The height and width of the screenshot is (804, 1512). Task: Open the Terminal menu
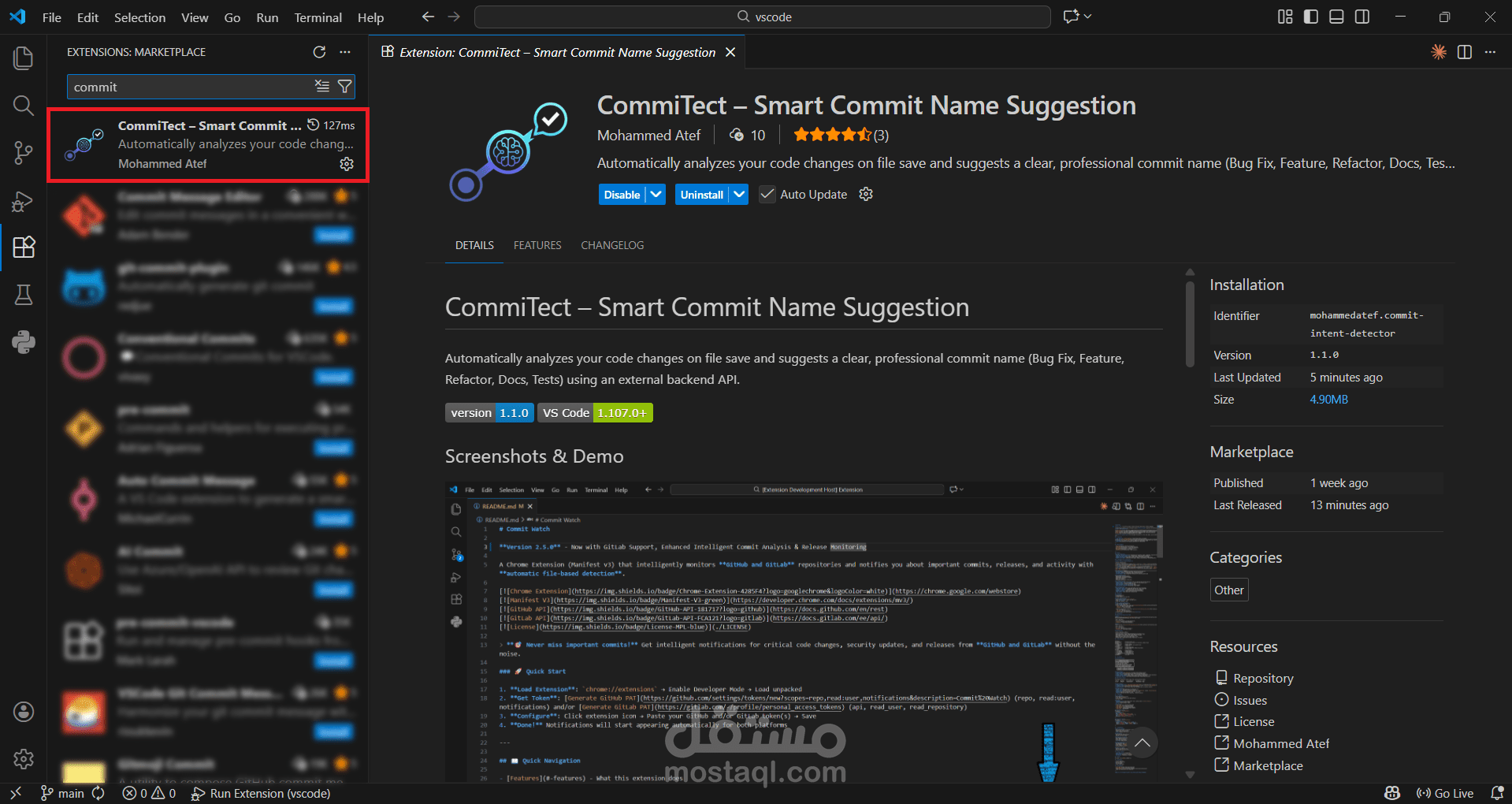click(x=318, y=17)
